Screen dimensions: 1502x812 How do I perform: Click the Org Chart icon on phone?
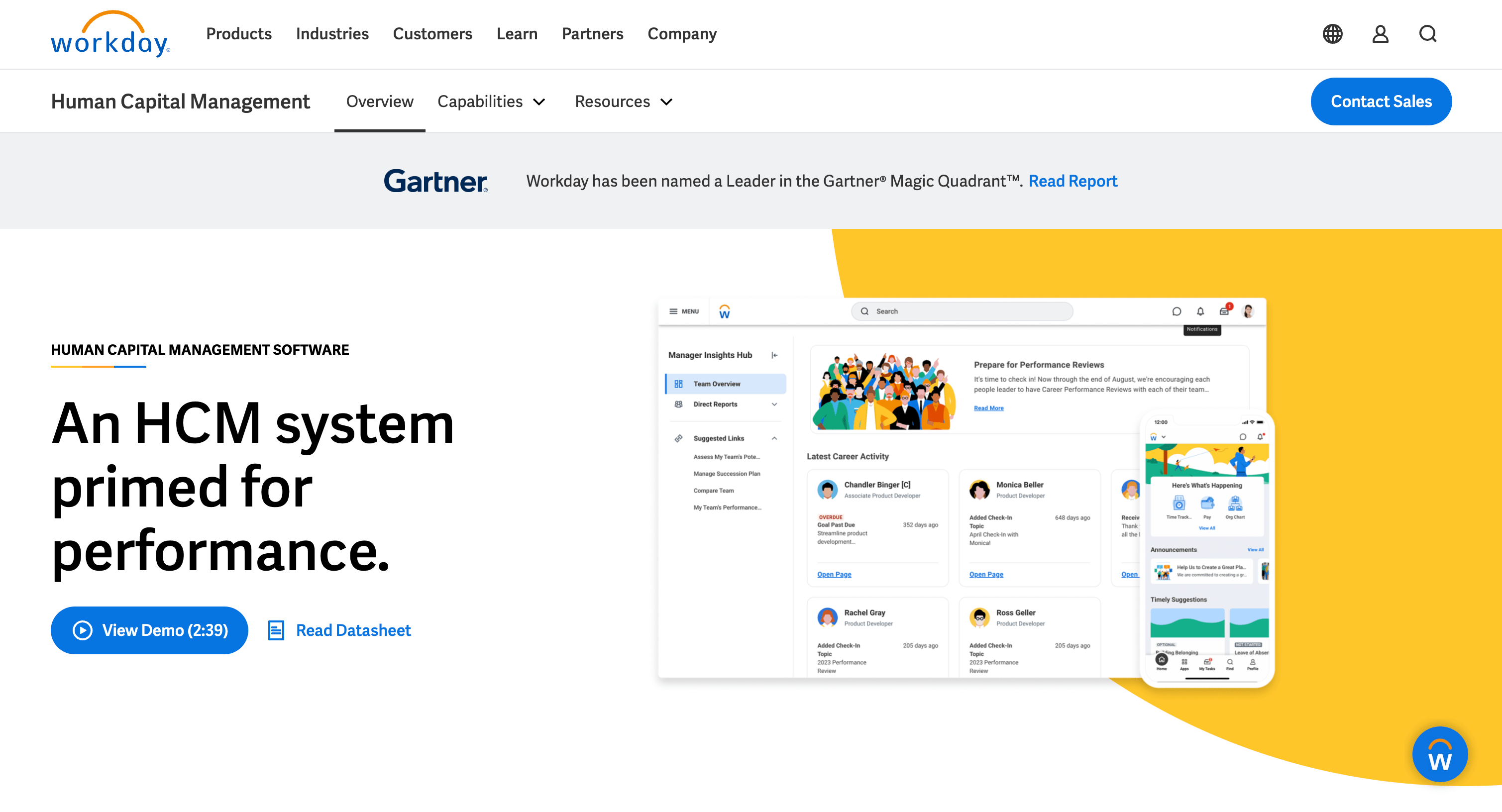pos(1235,503)
